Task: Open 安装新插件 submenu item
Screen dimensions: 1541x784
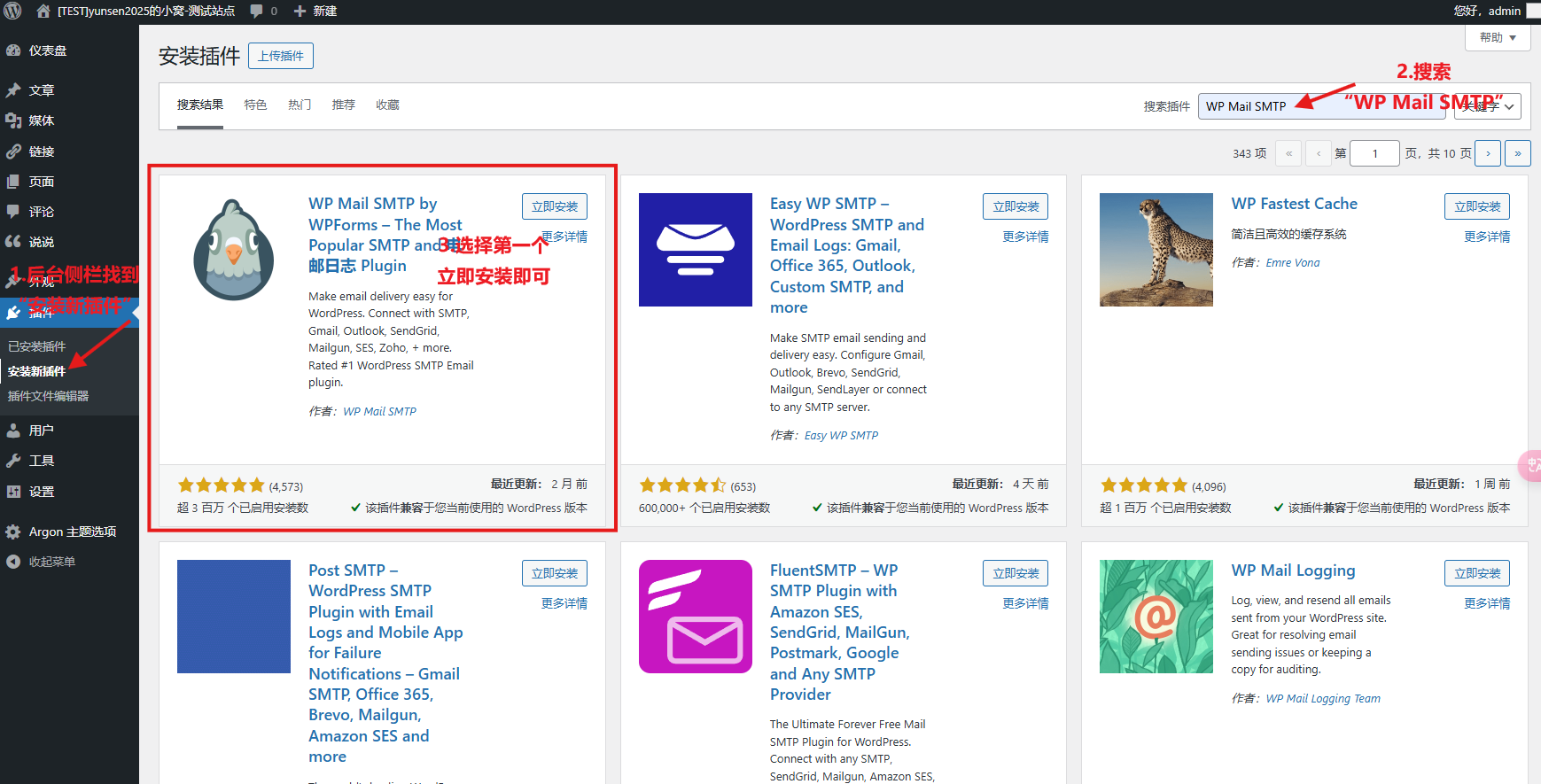Action: tap(37, 371)
